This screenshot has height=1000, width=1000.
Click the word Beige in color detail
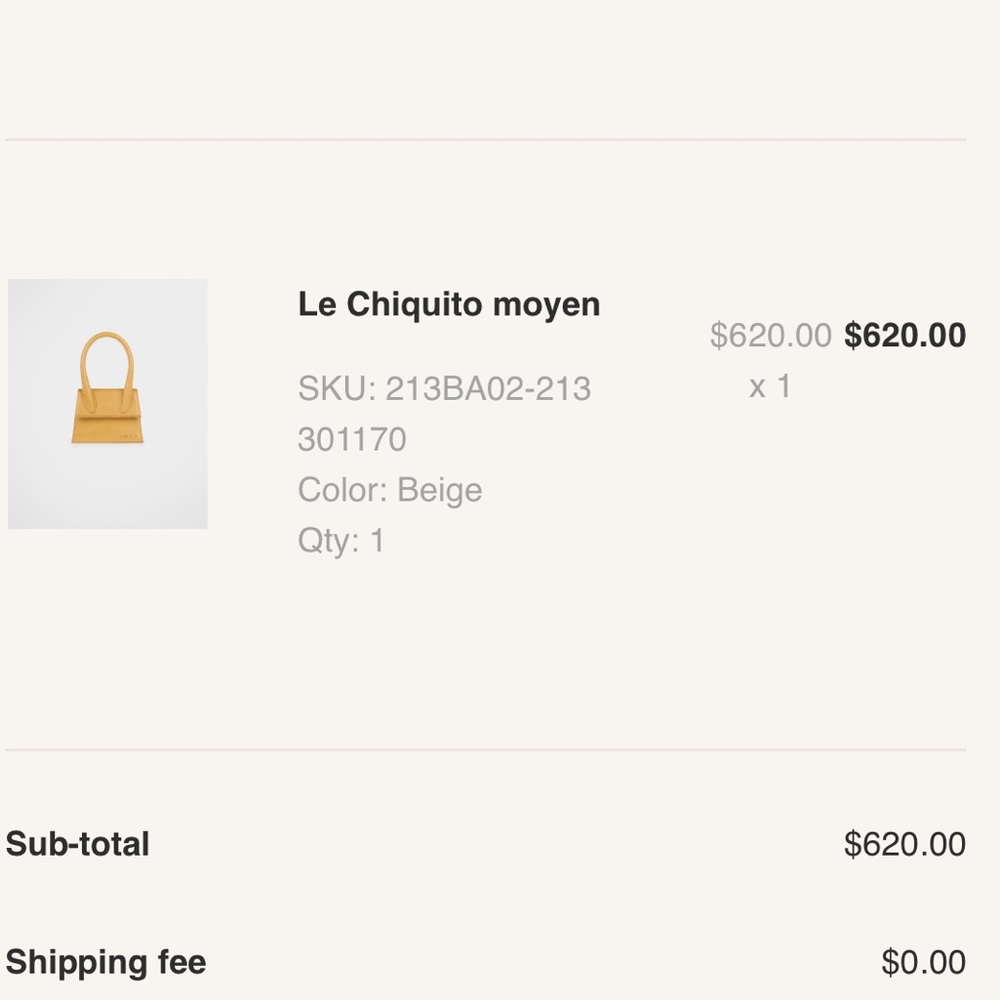439,490
